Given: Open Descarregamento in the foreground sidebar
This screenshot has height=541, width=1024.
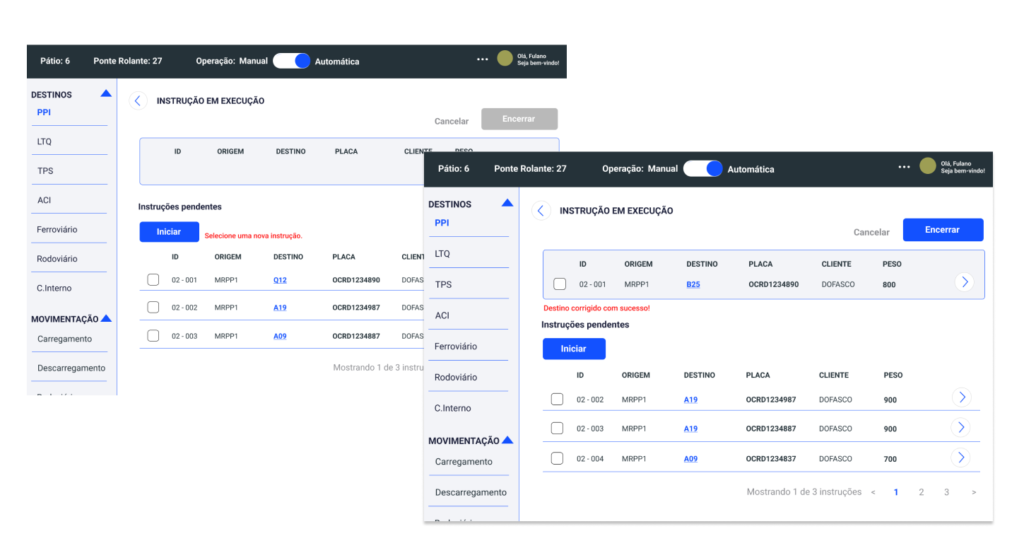Looking at the screenshot, I should pos(470,492).
